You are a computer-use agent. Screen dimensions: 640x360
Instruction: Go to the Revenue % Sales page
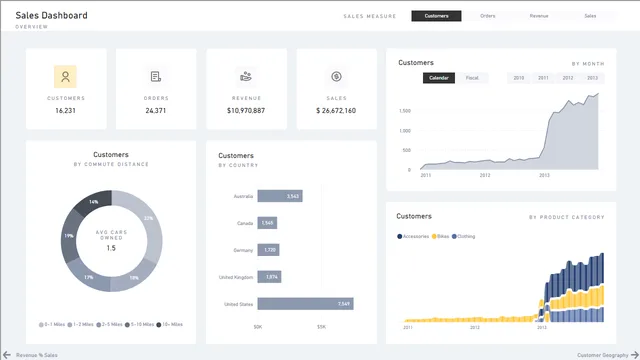37,355
